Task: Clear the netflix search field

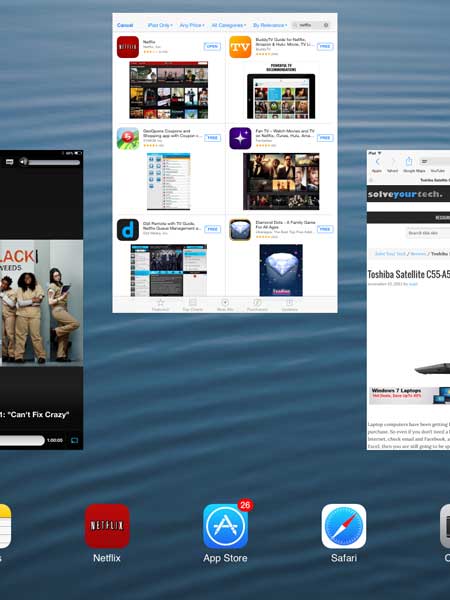Action: [326, 25]
